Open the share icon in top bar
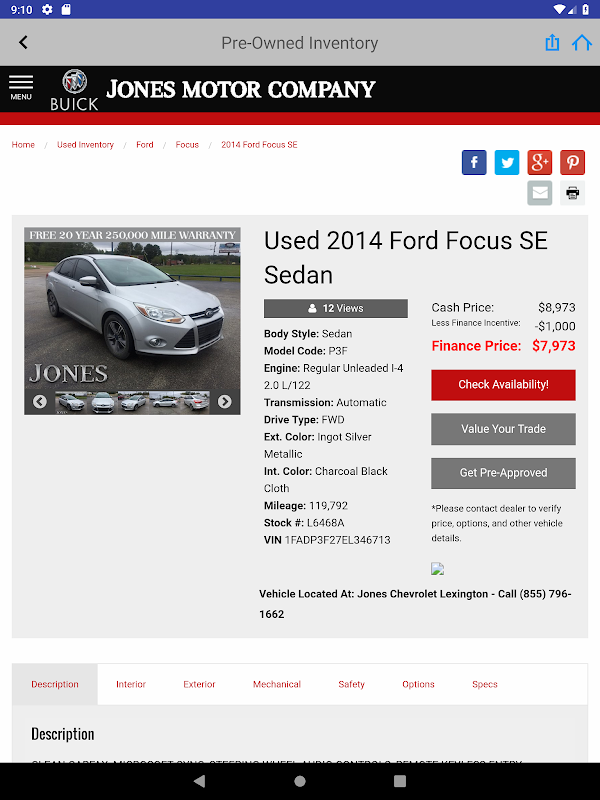Screen dimensions: 600x800 552,42
